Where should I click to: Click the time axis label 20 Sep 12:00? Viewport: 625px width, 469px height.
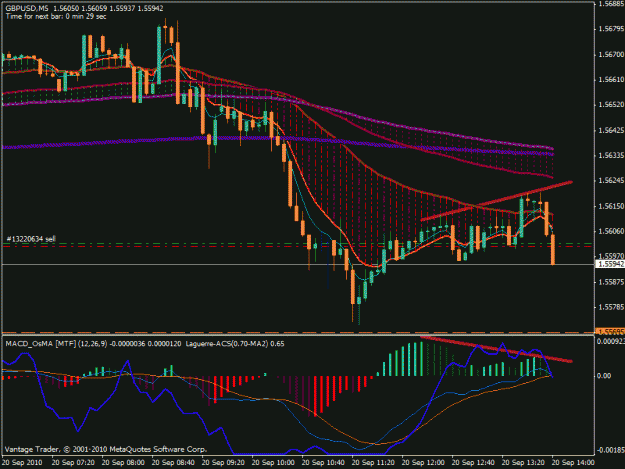(x=423, y=463)
